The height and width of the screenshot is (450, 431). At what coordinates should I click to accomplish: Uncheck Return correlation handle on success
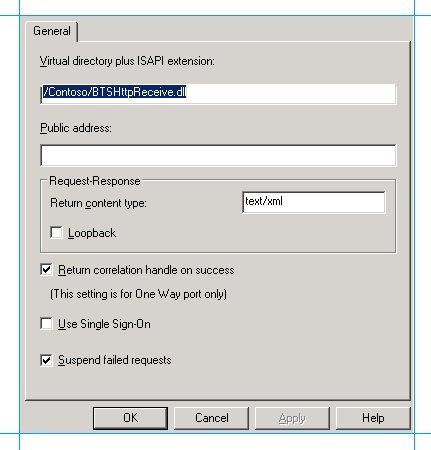coord(46,269)
